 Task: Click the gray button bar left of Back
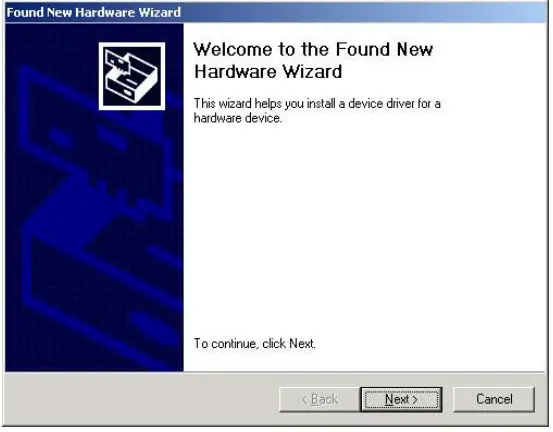141,399
